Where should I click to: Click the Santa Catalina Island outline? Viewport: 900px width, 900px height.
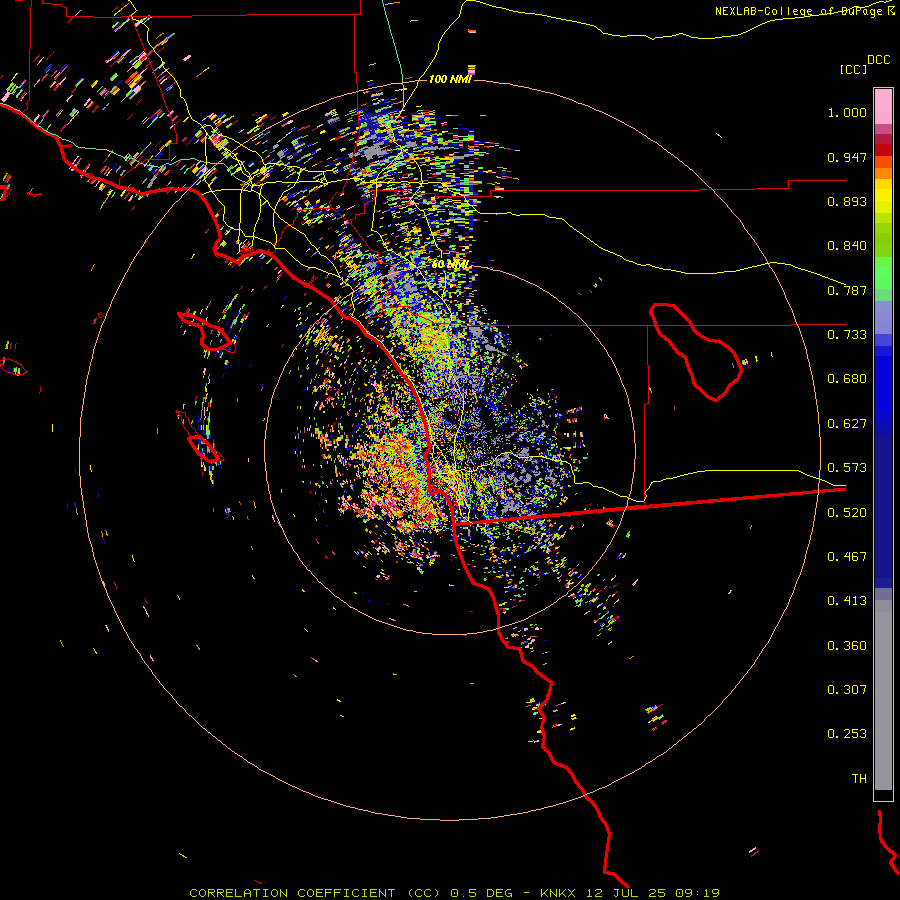[207, 332]
